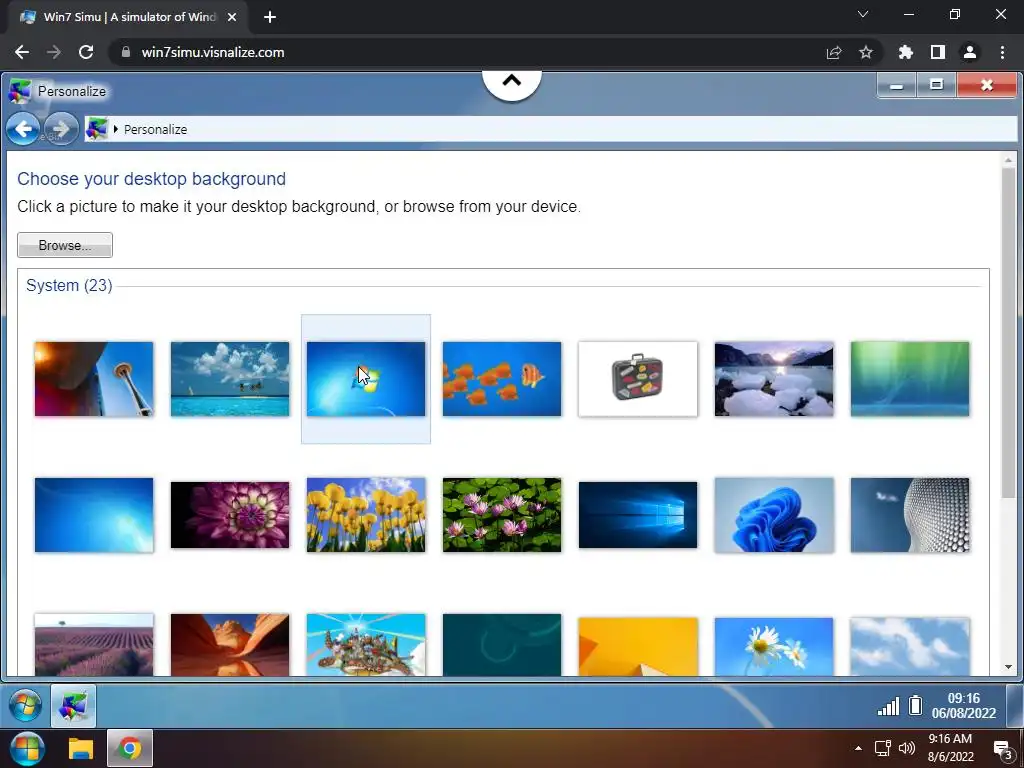This screenshot has width=1024, height=768.
Task: Select the green aurora wallpaper thumbnail
Action: (x=910, y=379)
